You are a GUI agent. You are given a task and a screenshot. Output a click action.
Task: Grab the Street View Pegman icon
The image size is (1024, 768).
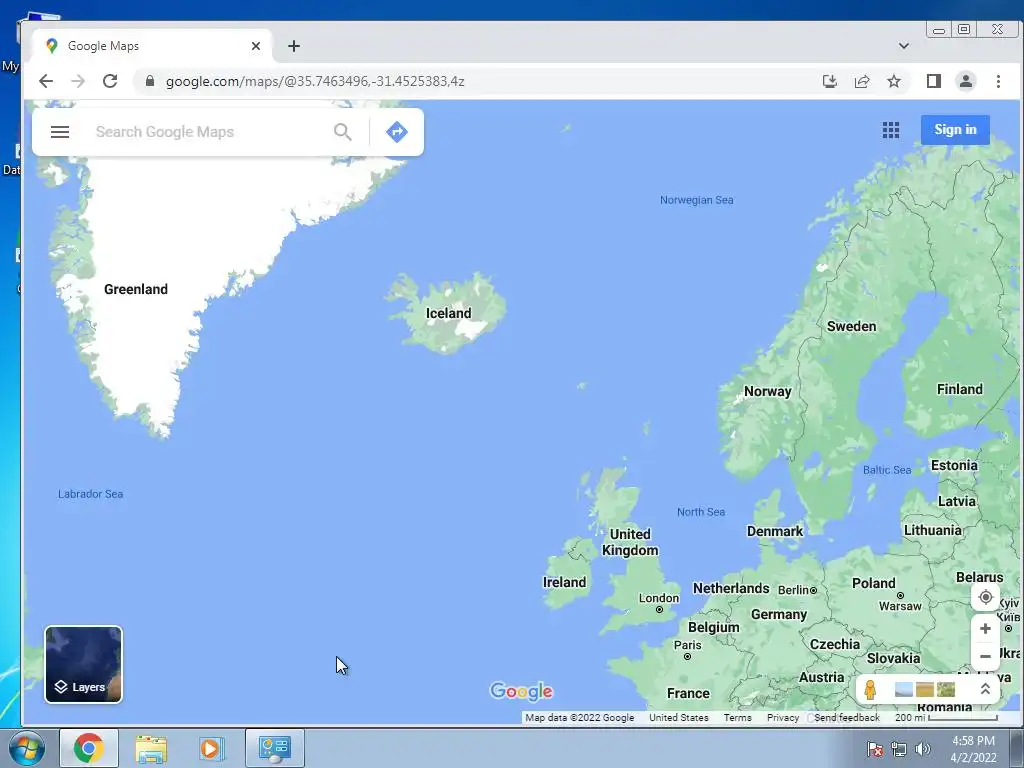pos(870,690)
